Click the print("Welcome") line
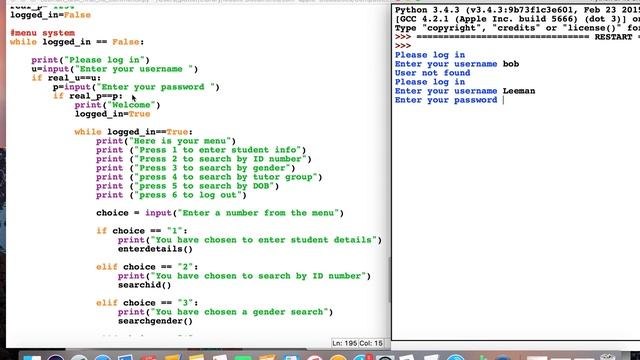Viewport: 640px width, 360px height. pos(118,105)
